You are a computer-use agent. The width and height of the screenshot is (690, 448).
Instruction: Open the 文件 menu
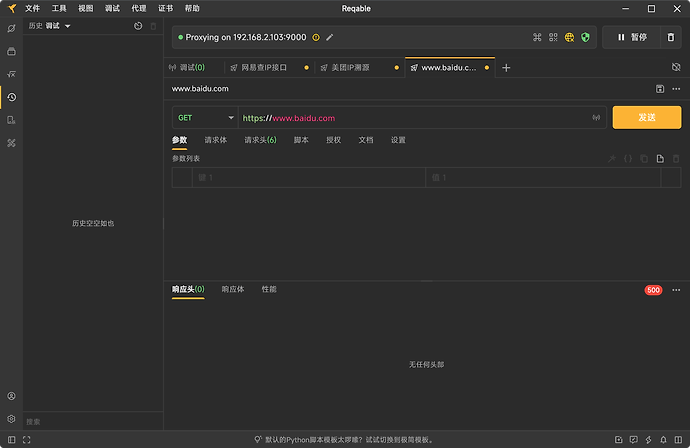pyautogui.click(x=32, y=8)
